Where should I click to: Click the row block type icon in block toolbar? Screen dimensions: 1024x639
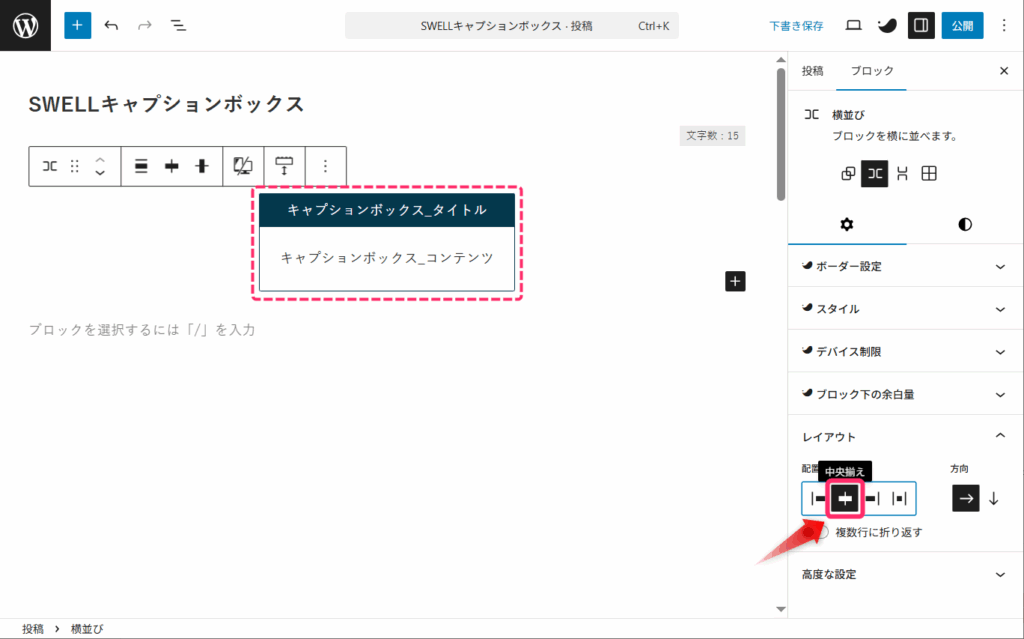click(x=50, y=166)
